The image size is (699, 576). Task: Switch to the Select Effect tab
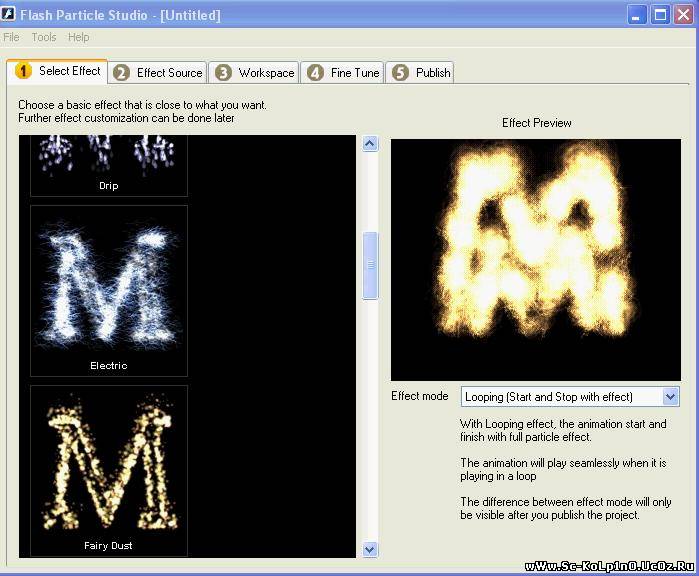(x=57, y=71)
